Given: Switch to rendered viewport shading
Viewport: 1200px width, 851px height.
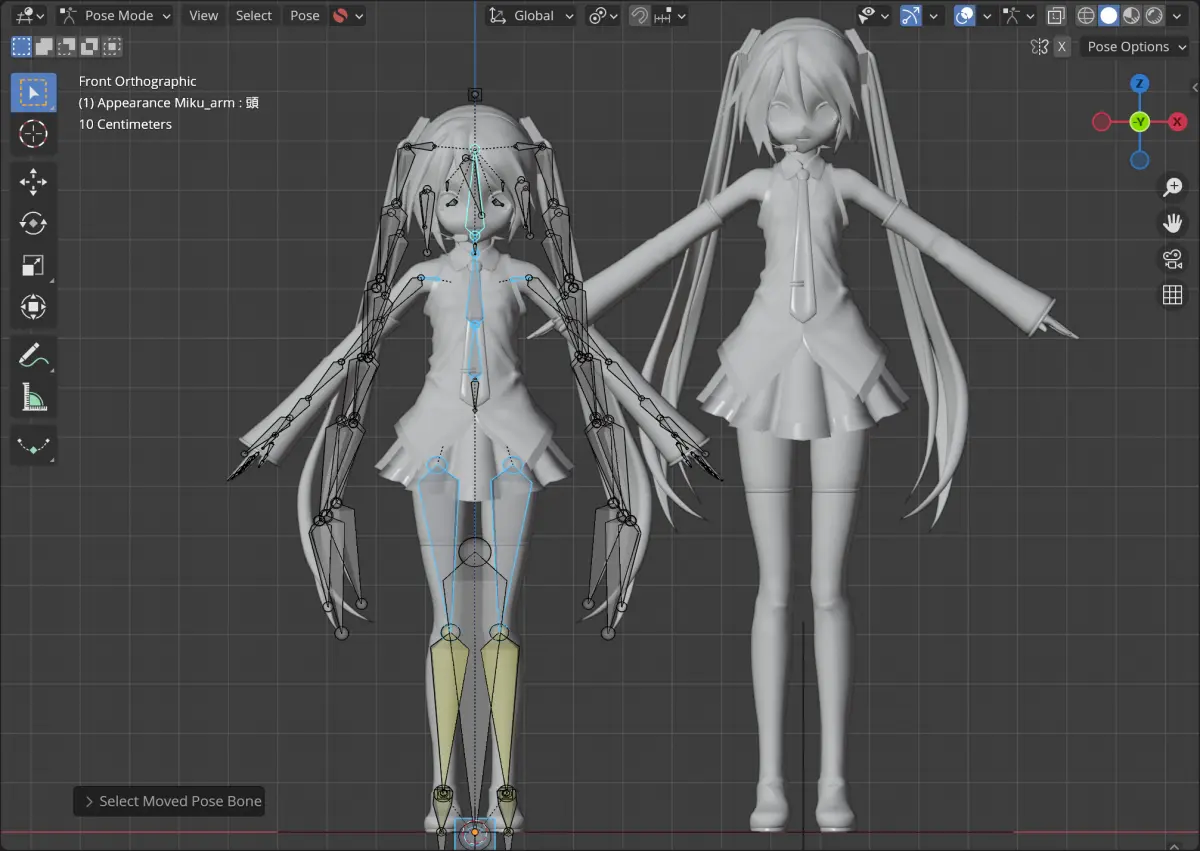Looking at the screenshot, I should [x=1154, y=16].
